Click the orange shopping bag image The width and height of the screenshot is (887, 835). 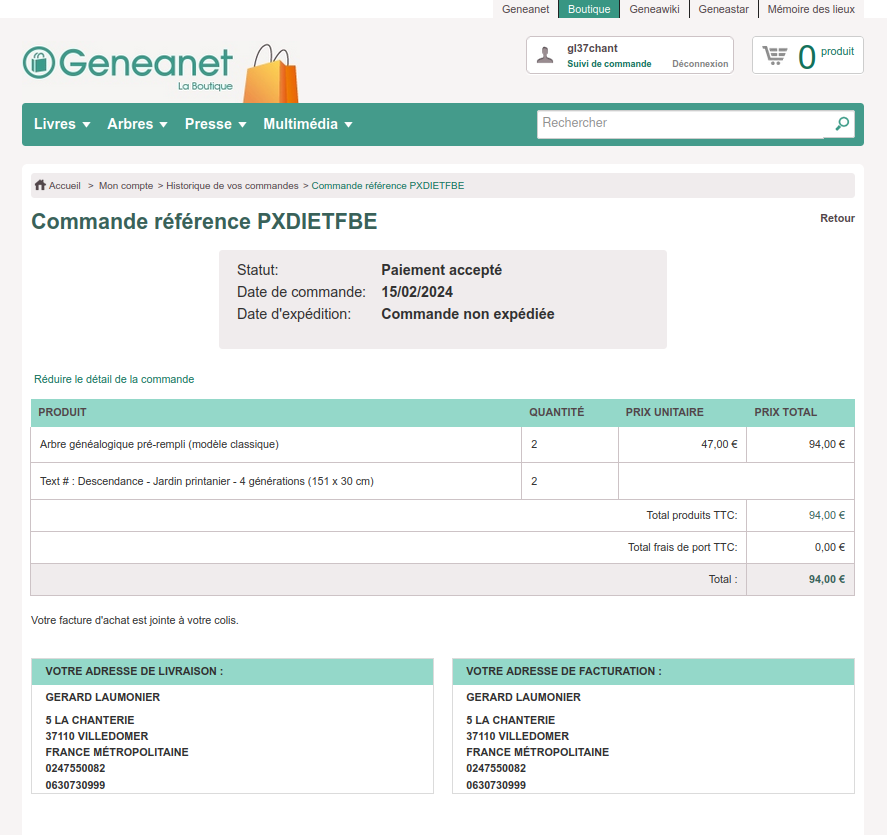pos(270,74)
